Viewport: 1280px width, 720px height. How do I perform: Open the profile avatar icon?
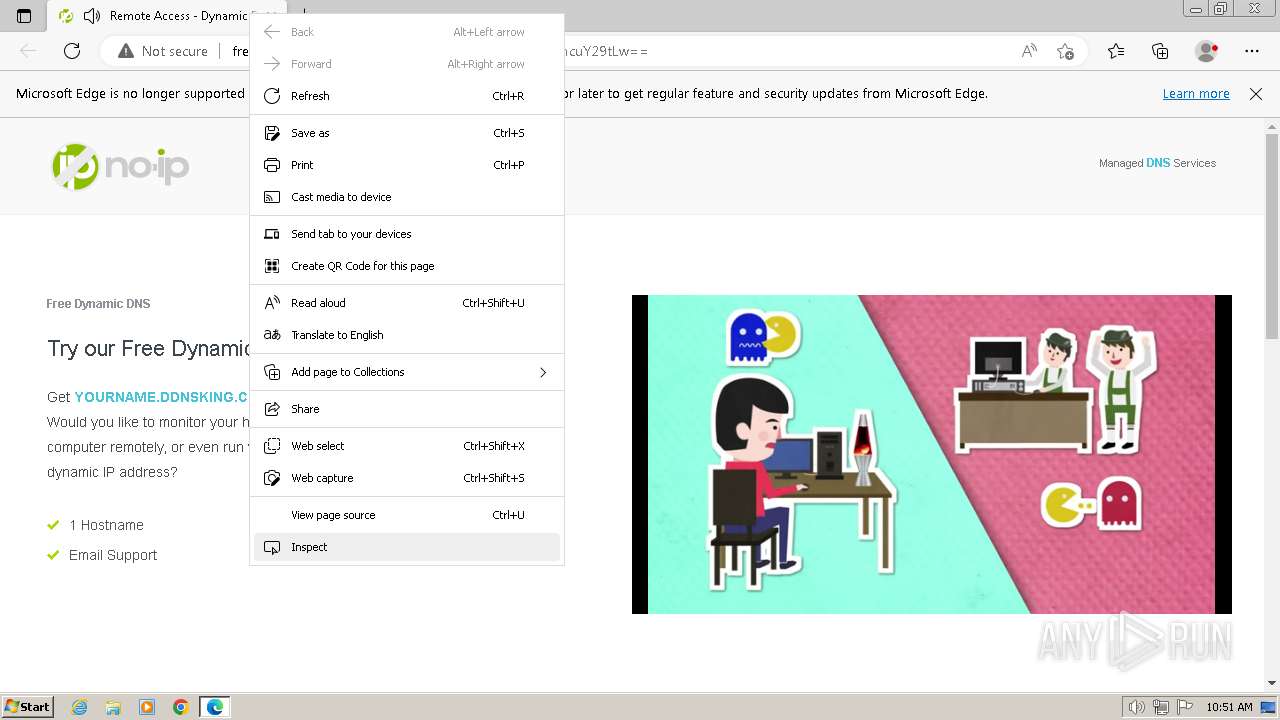point(1206,51)
